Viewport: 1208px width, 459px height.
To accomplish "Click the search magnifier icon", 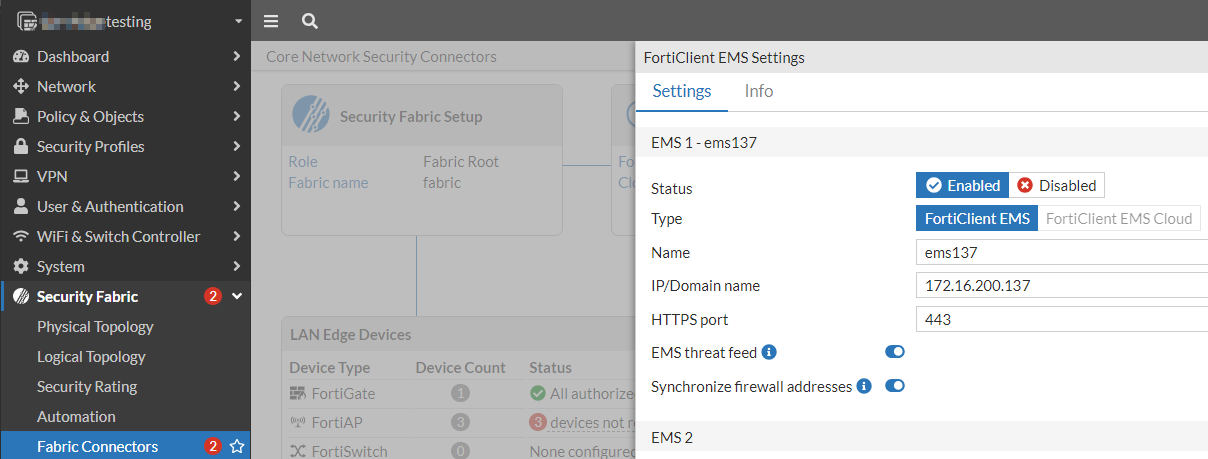I will click(x=310, y=21).
